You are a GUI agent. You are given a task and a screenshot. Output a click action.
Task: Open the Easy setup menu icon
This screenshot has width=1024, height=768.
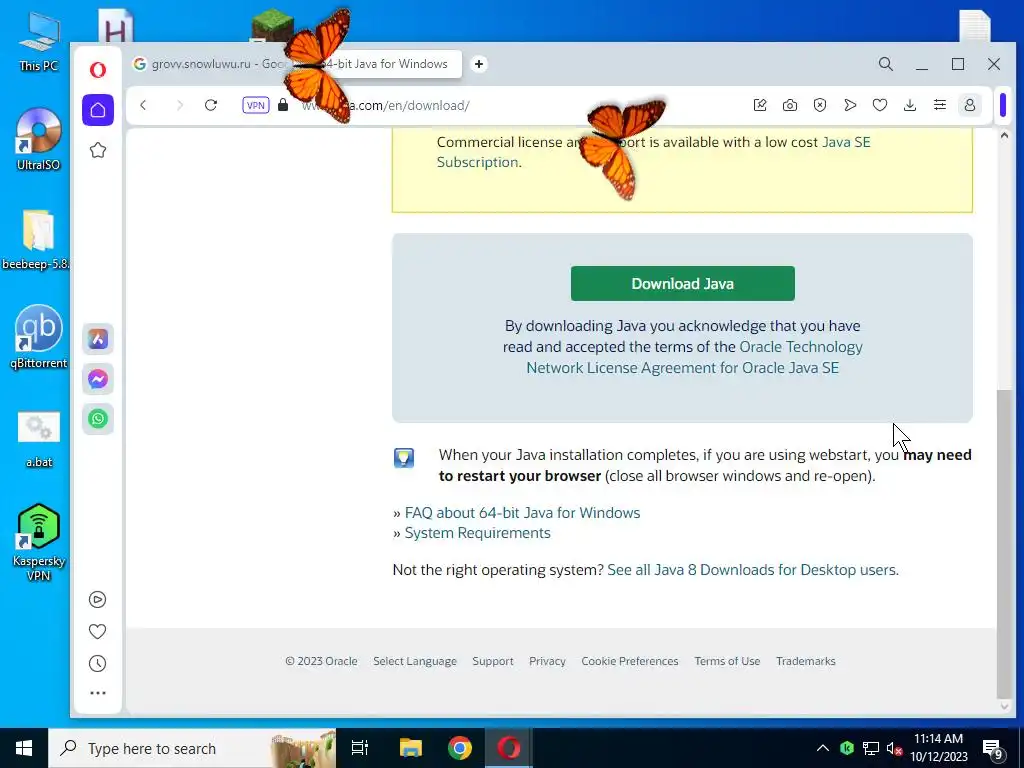pyautogui.click(x=940, y=105)
